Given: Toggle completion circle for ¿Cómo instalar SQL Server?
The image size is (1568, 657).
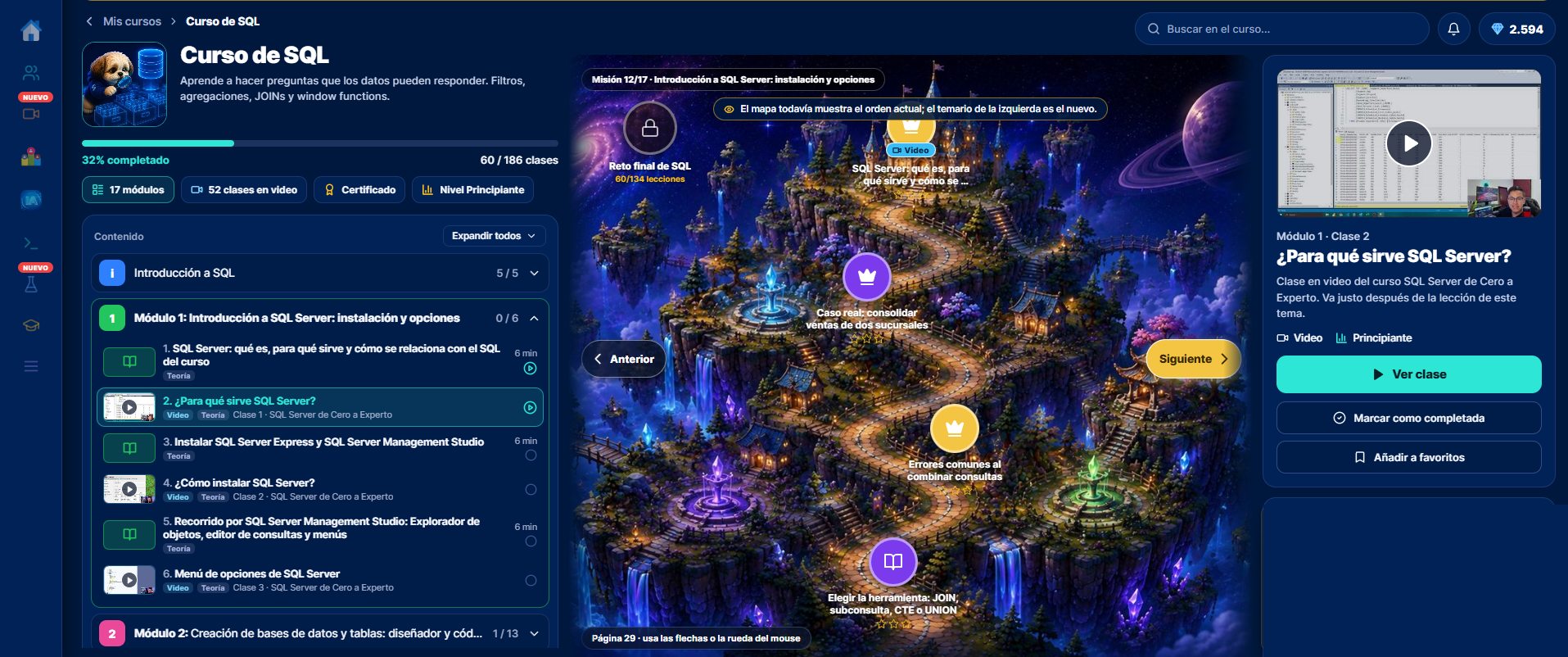Looking at the screenshot, I should 531,490.
